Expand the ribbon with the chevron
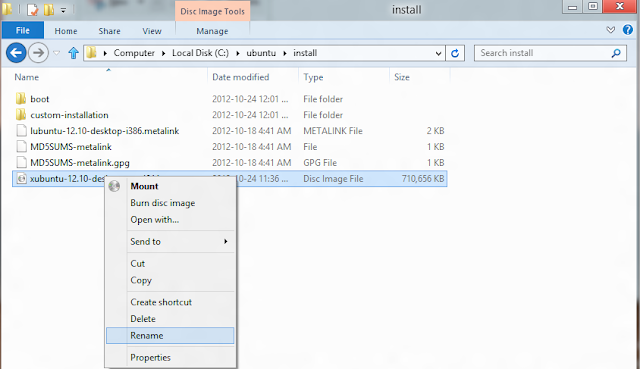 click(611, 30)
